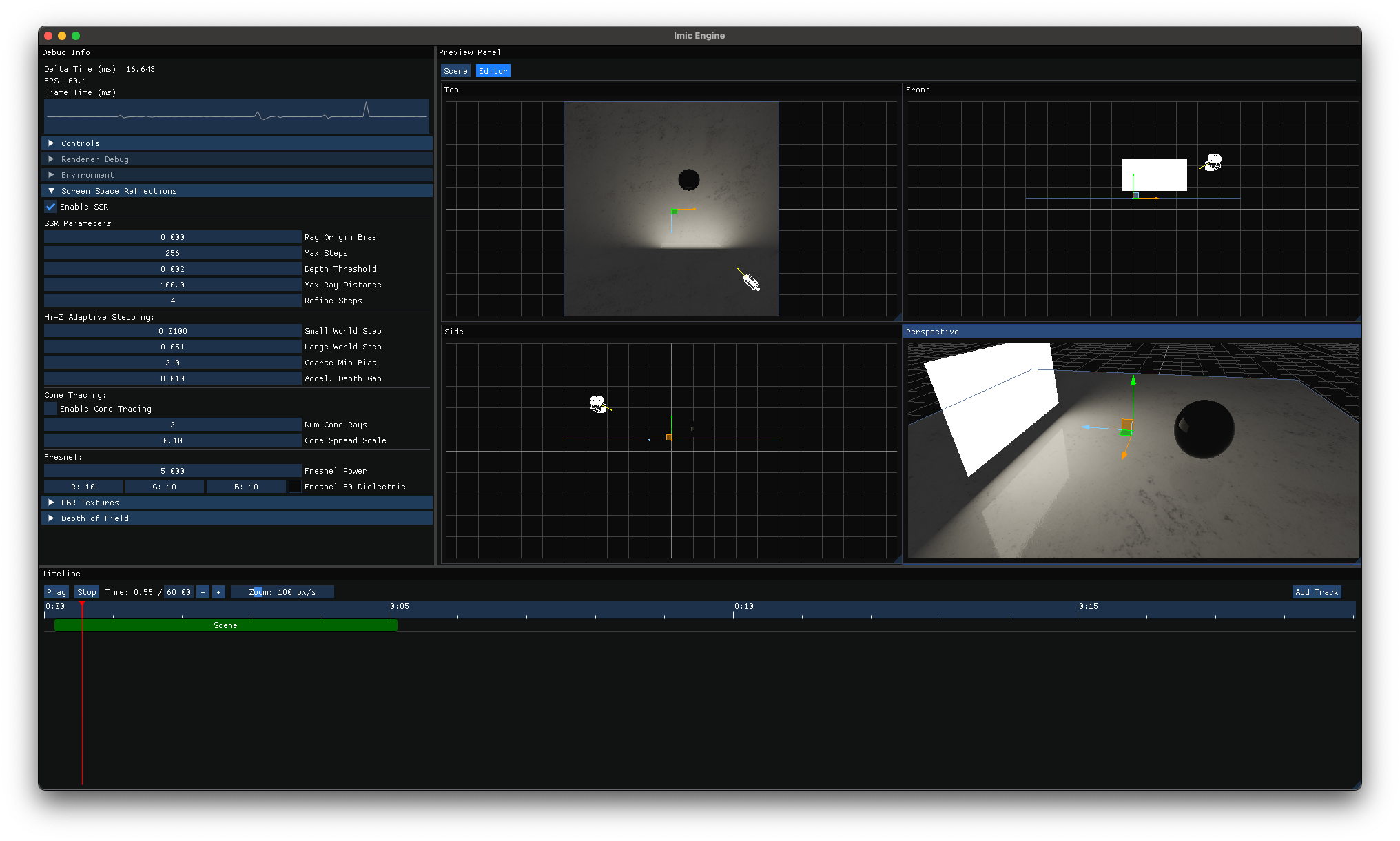1400x841 pixels.
Task: Click the orange gizmo cube in Perspective view
Action: click(x=1127, y=425)
